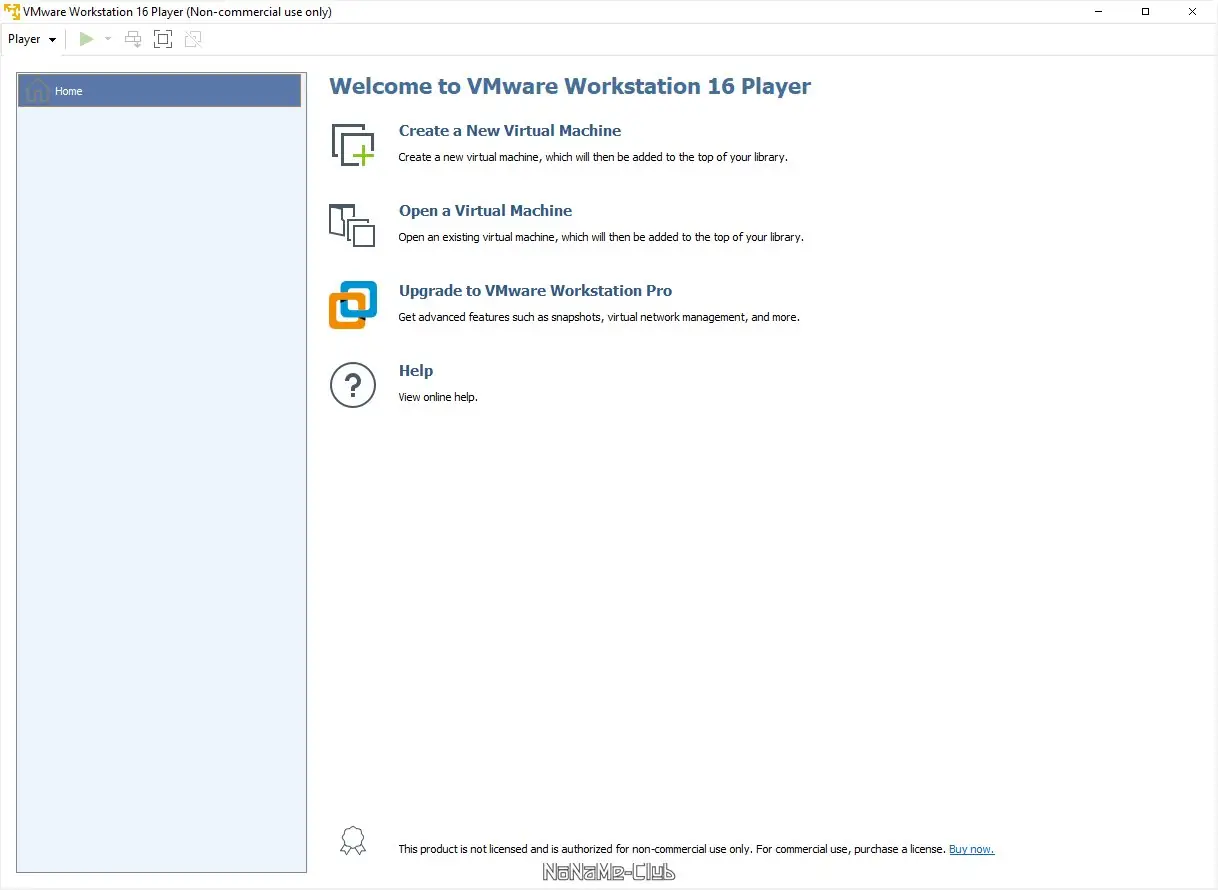Click Open a Virtual Machine heading
The height and width of the screenshot is (890, 1218).
click(485, 211)
